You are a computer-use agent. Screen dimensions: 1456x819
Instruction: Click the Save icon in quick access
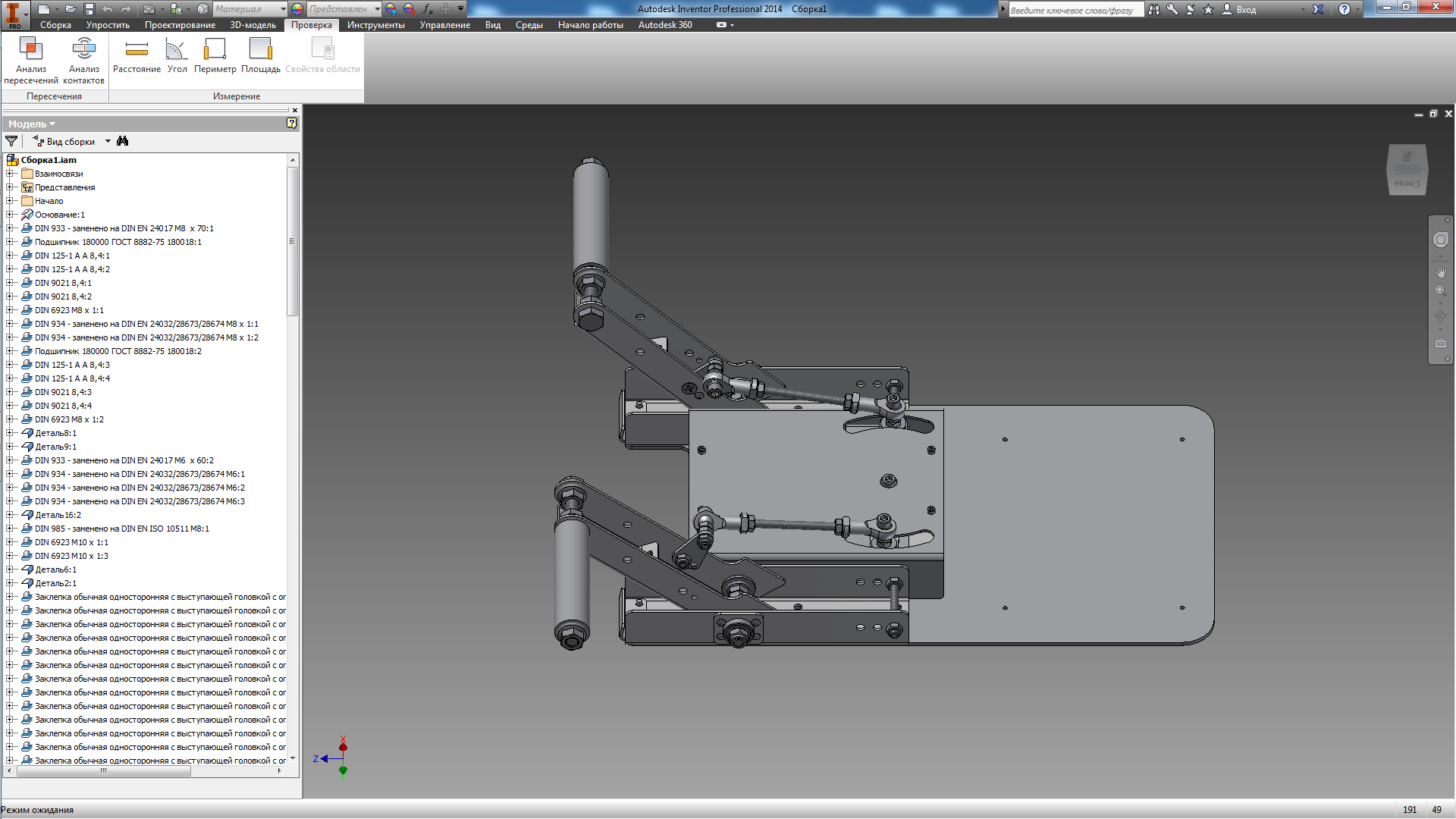pos(89,9)
